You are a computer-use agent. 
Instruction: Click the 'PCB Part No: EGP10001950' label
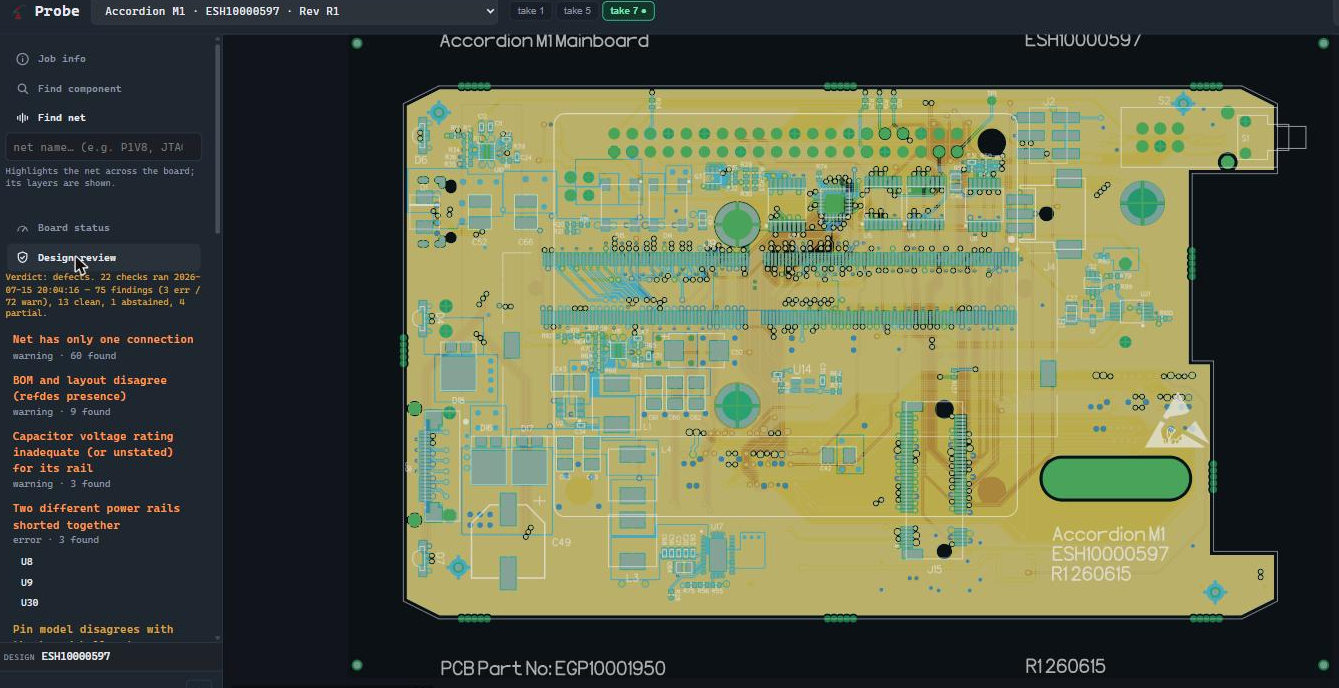point(553,668)
